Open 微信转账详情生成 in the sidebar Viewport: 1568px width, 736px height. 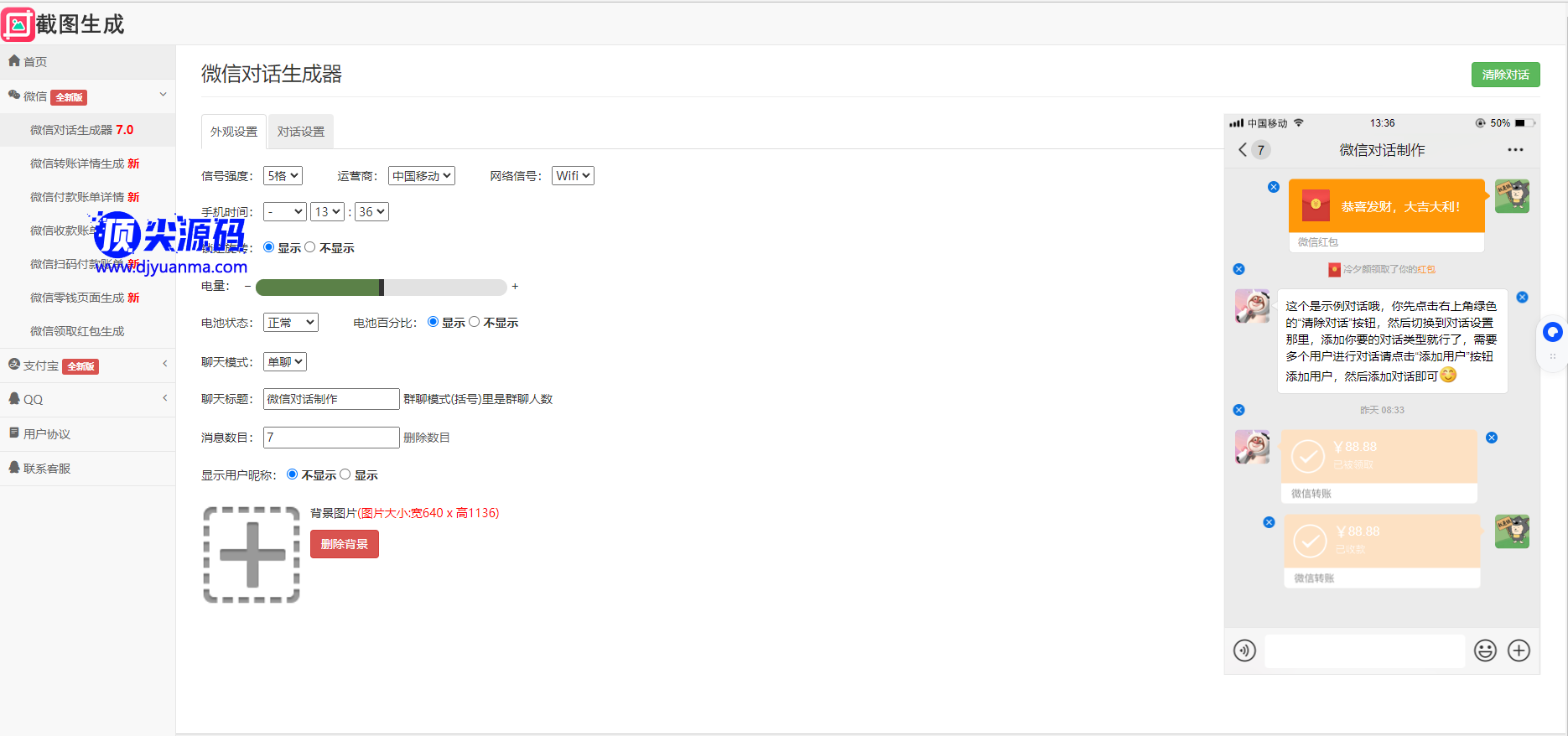coord(84,163)
